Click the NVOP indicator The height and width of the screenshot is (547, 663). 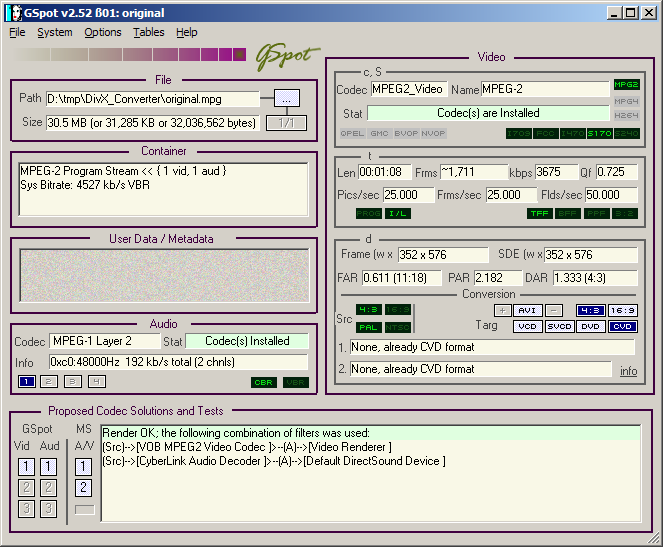[433, 134]
